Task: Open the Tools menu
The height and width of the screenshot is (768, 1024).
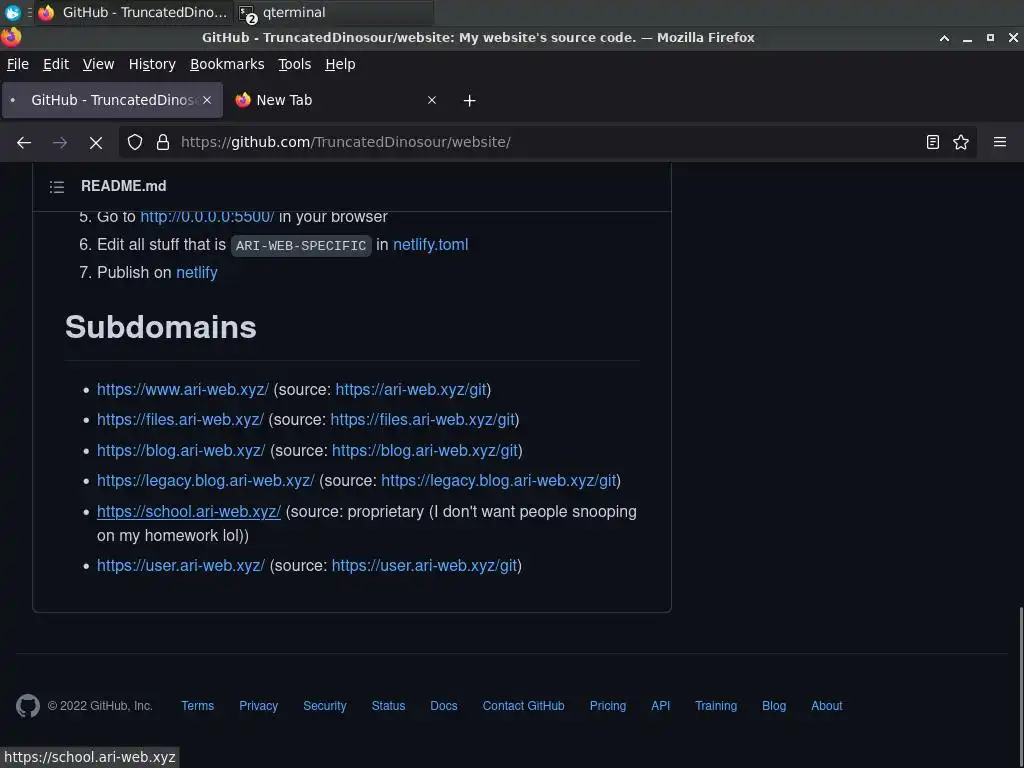Action: (x=295, y=64)
